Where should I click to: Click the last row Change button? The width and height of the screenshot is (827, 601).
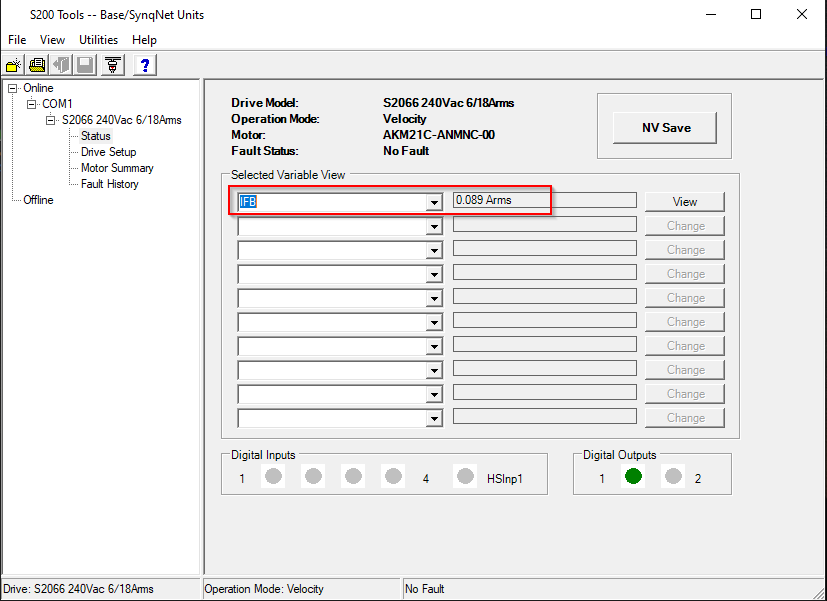685,418
